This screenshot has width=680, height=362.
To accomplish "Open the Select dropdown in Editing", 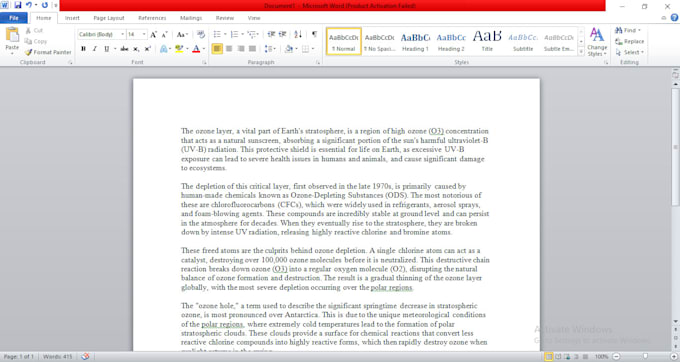I will [x=630, y=52].
